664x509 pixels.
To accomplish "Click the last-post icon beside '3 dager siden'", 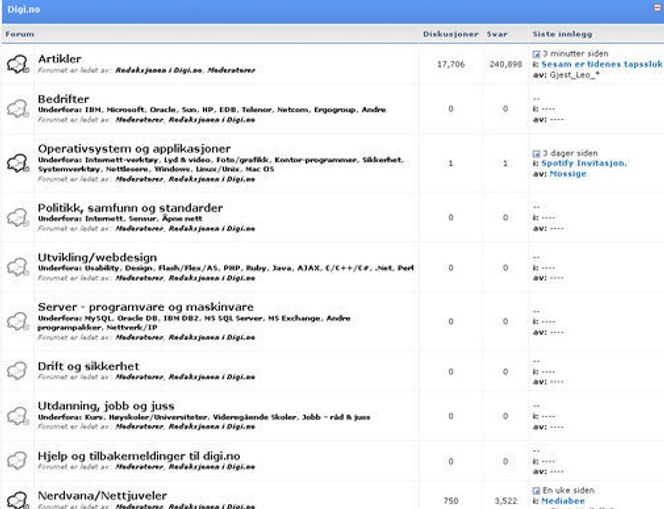I will point(536,153).
